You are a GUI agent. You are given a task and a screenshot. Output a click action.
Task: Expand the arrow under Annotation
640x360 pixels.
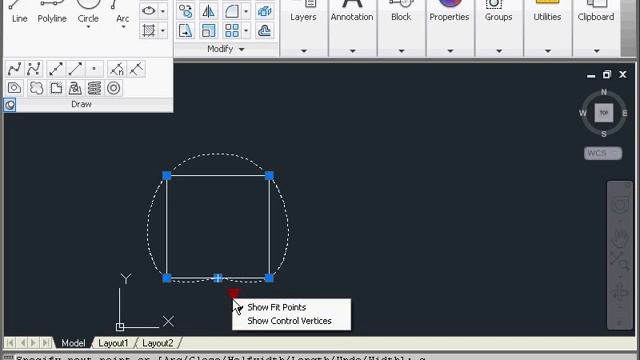(353, 51)
